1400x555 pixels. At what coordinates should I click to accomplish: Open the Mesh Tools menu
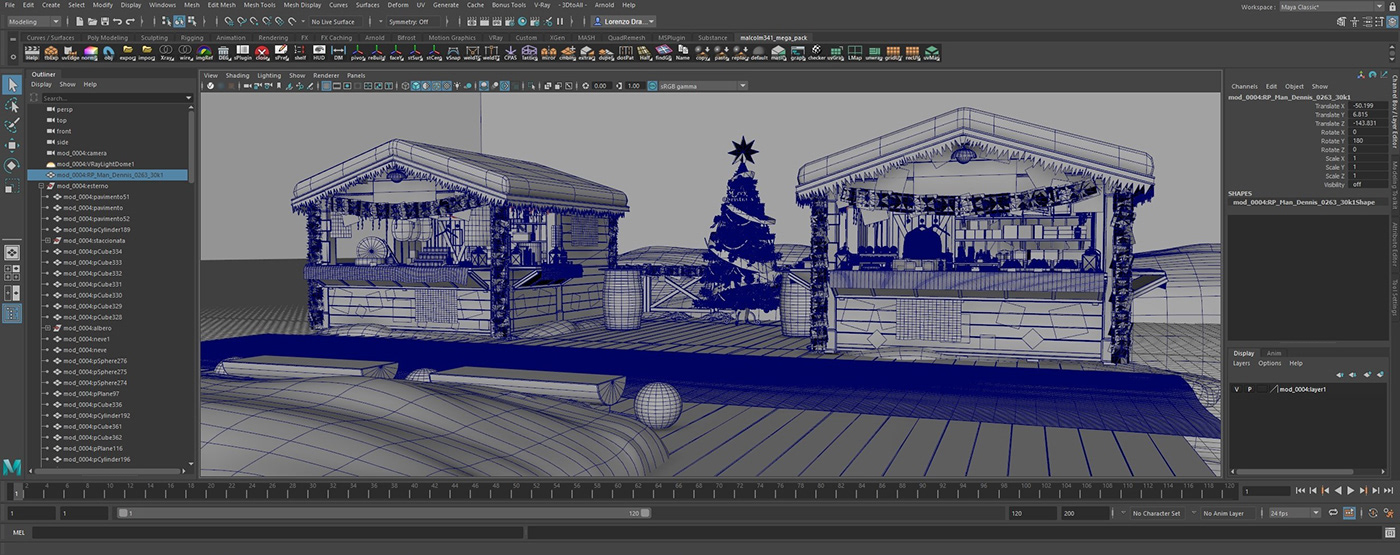coord(261,5)
